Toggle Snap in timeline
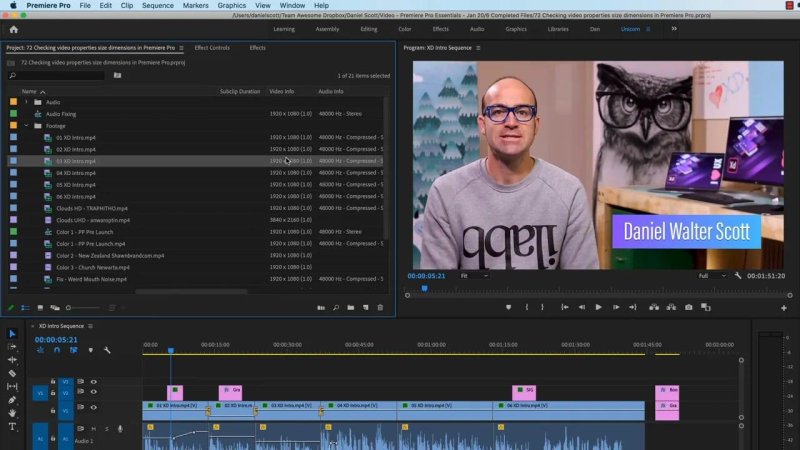Viewport: 800px width, 450px height. point(57,350)
